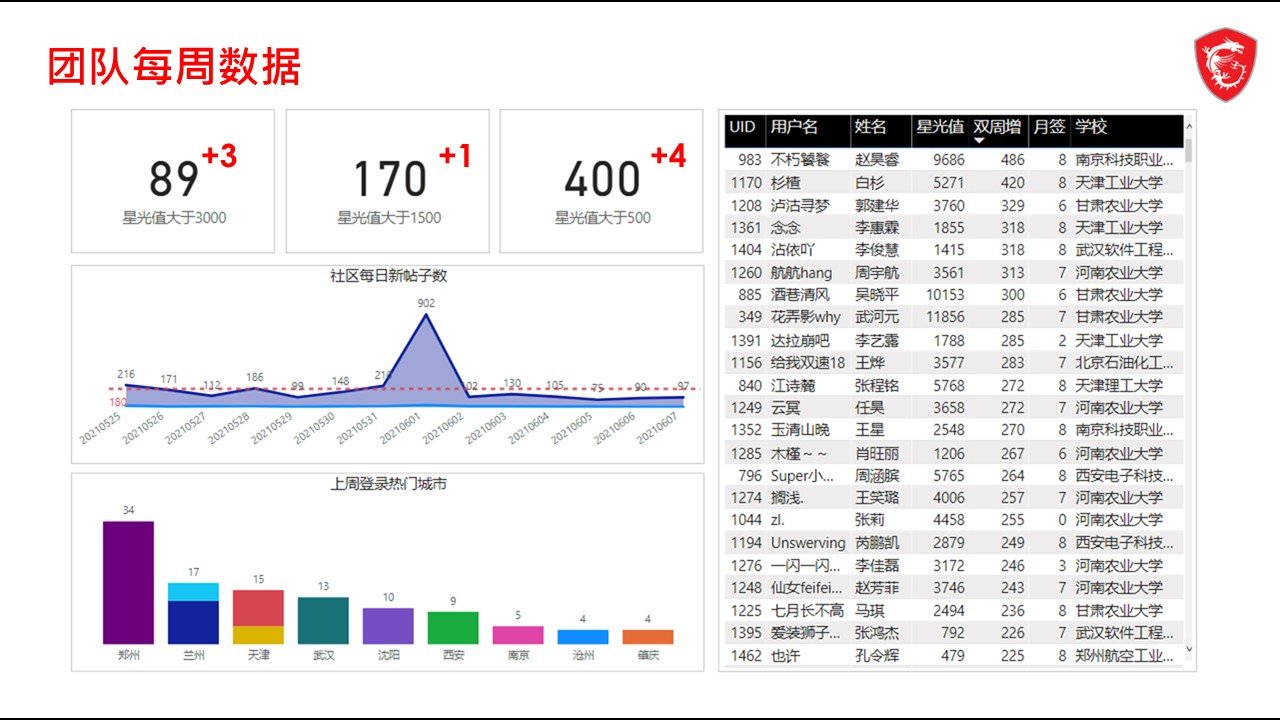Click the table scrollbar up arrow
The width and height of the screenshot is (1280, 720).
(1188, 127)
